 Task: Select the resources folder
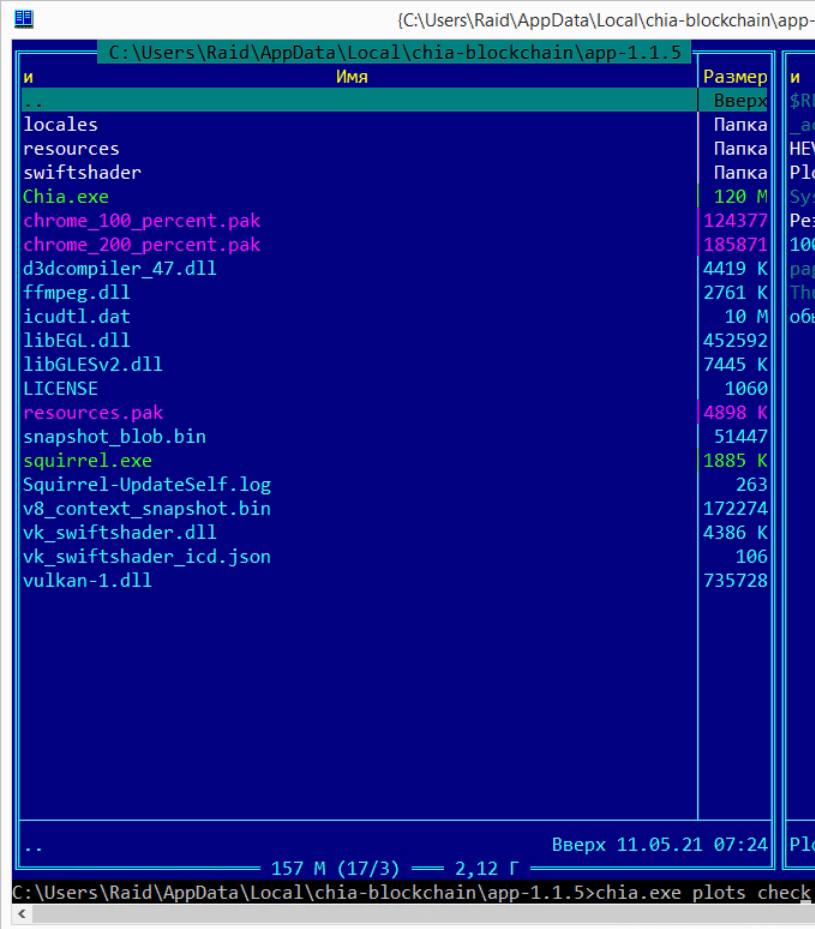tap(71, 149)
